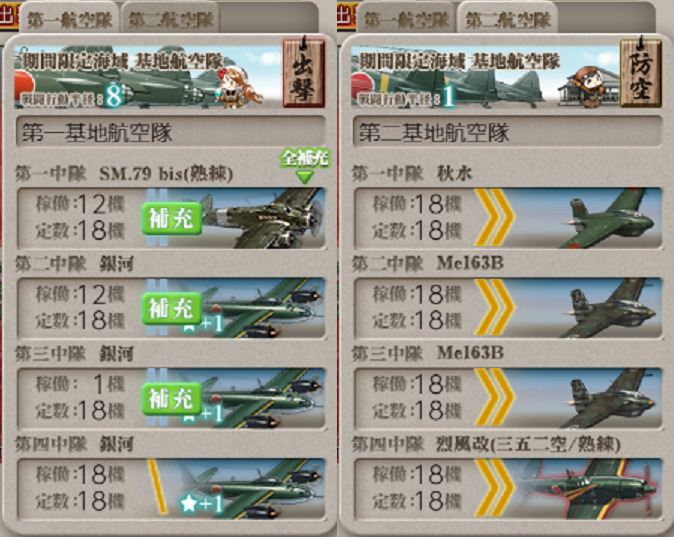Select the 烈風改 fighter aircraft image
Viewport: 674px width, 537px height.
coord(591,488)
